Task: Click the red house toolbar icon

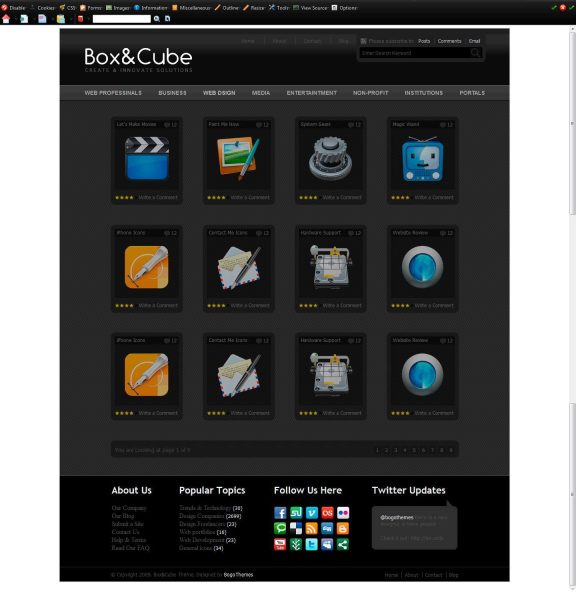Action: click(x=6, y=19)
